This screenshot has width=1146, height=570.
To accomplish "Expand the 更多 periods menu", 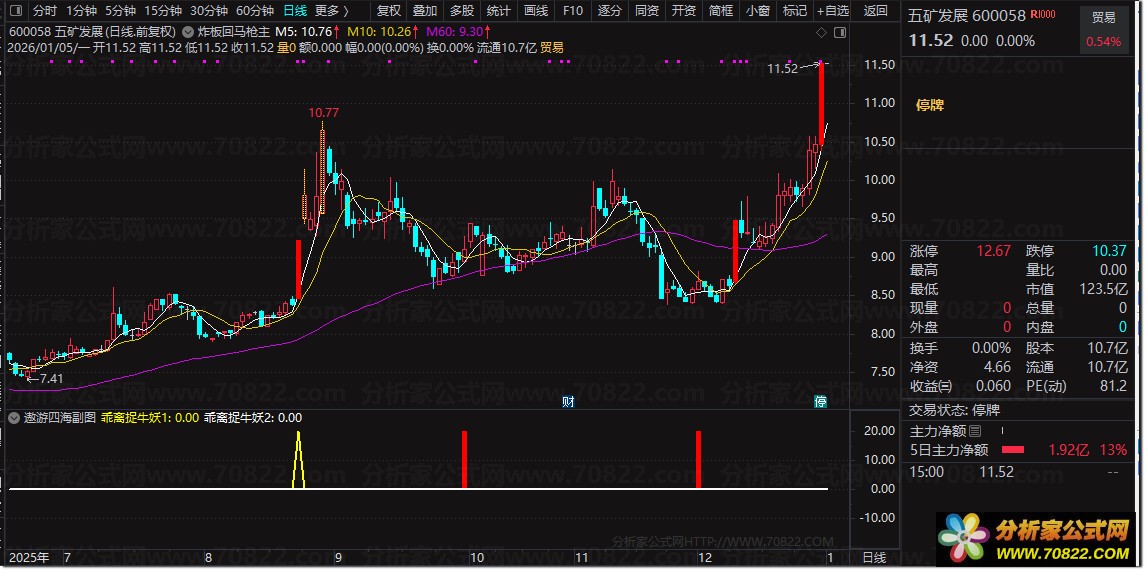I will pos(331,11).
